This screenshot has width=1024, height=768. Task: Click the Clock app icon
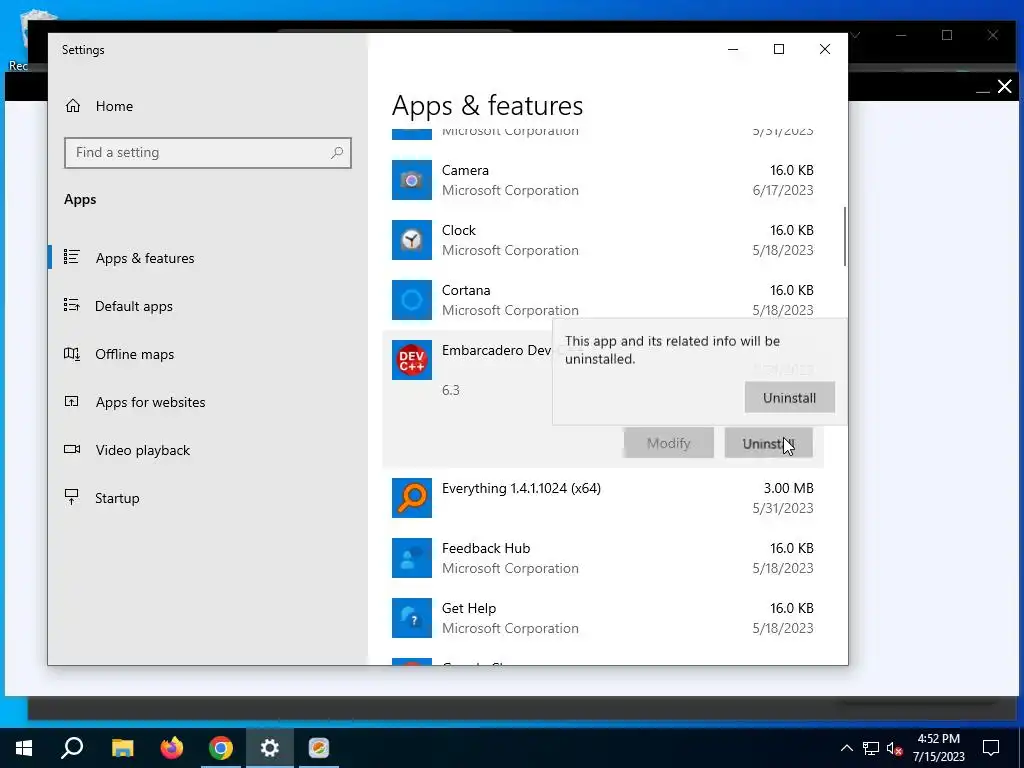pos(411,240)
